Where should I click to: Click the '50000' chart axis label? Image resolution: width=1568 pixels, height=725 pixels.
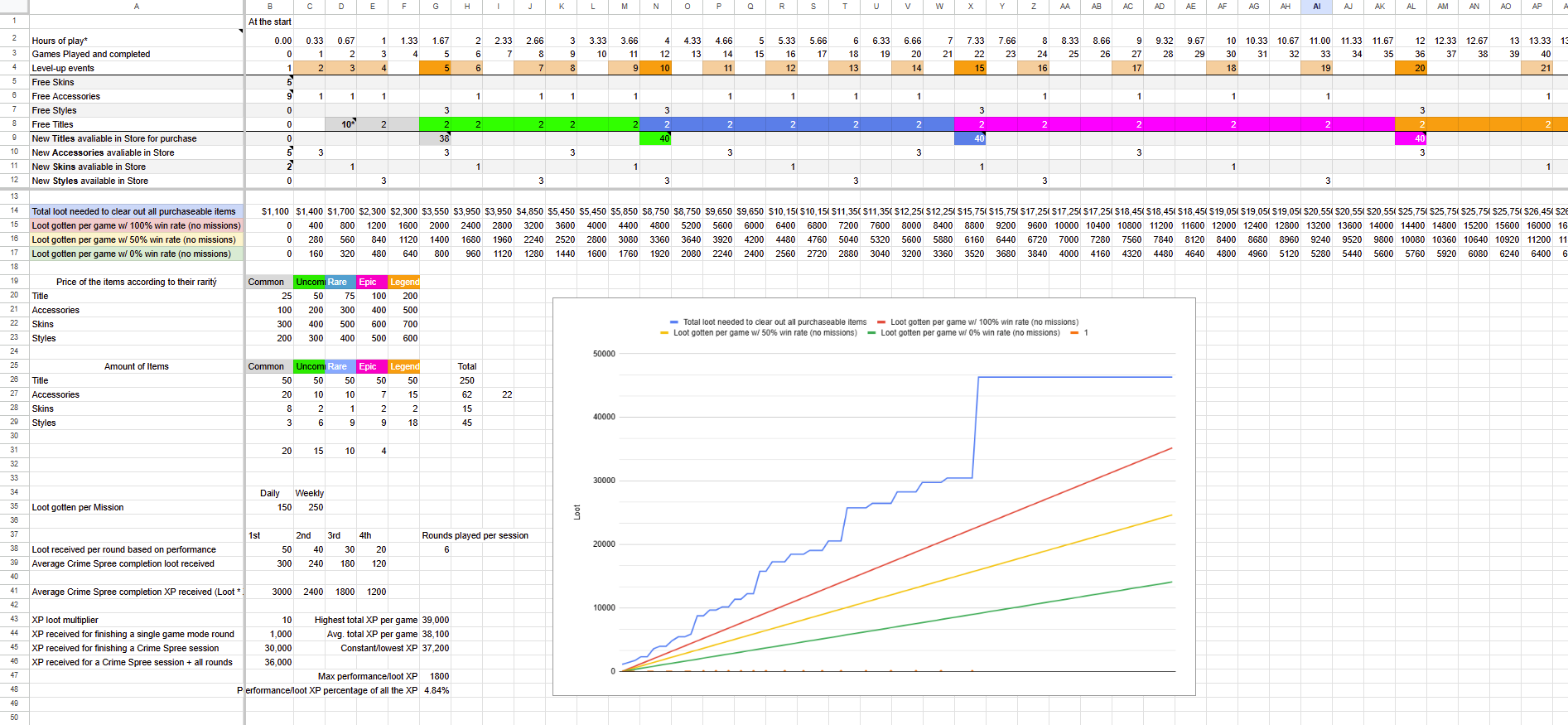point(604,354)
